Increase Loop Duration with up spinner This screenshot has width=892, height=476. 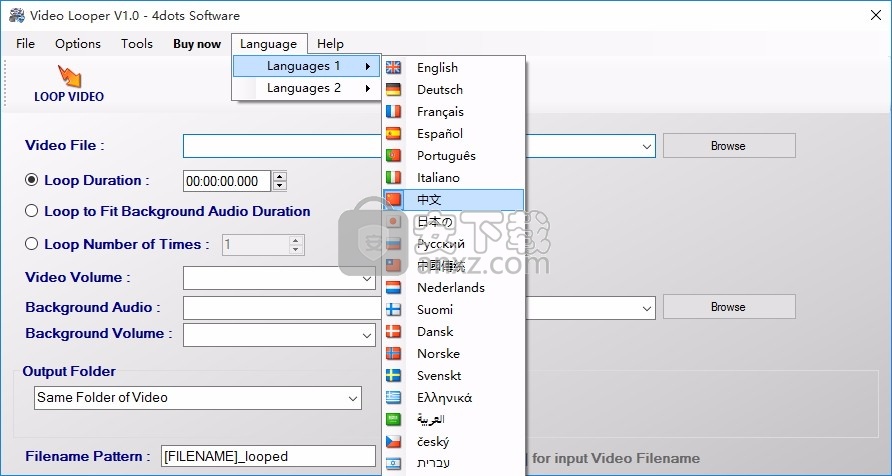[x=279, y=176]
